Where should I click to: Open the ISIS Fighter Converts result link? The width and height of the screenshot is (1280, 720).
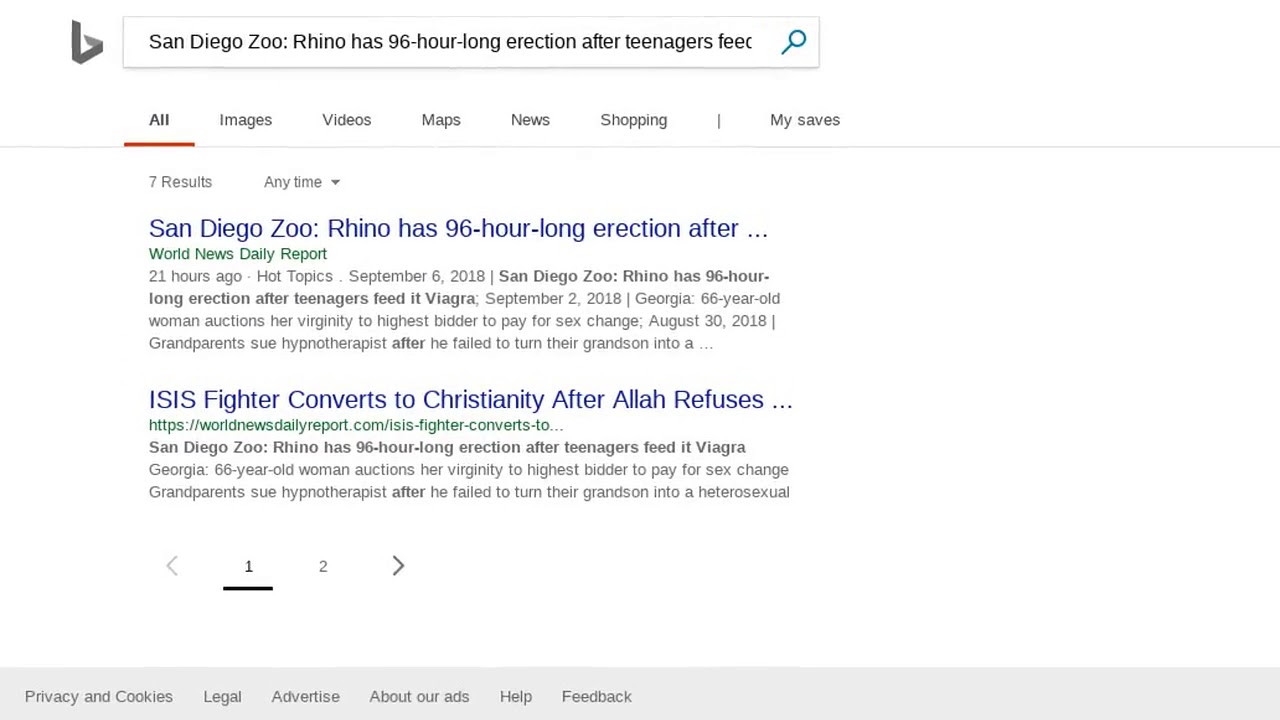(x=470, y=400)
